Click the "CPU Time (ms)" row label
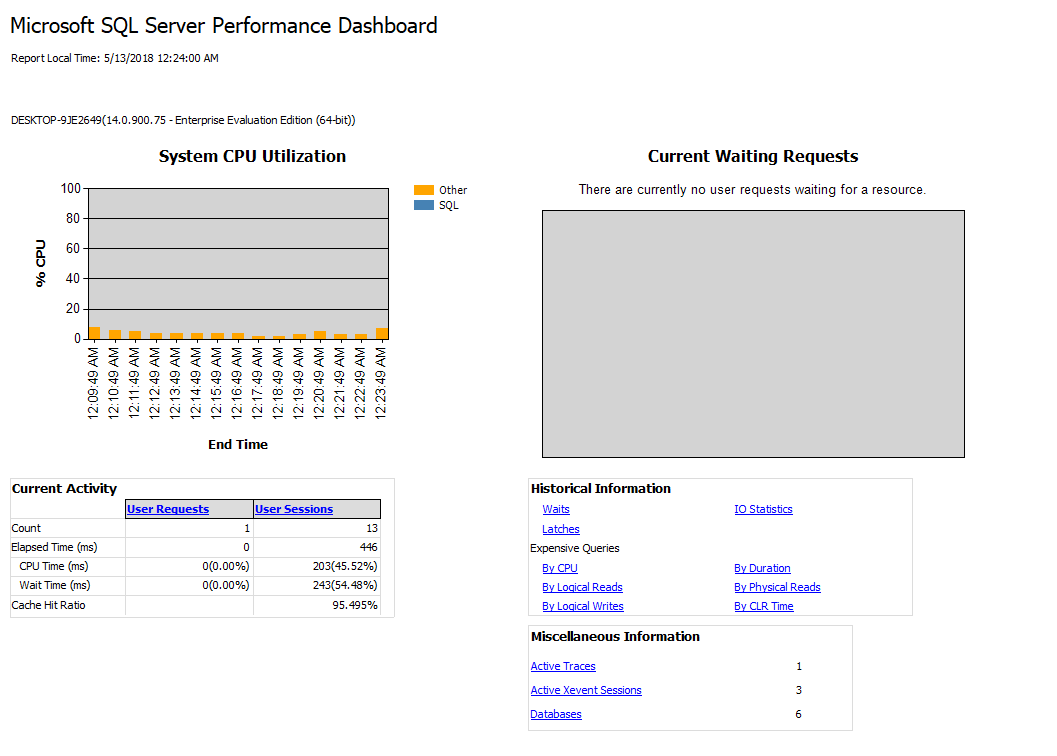Viewport: 1057px width, 756px height. pyautogui.click(x=54, y=566)
